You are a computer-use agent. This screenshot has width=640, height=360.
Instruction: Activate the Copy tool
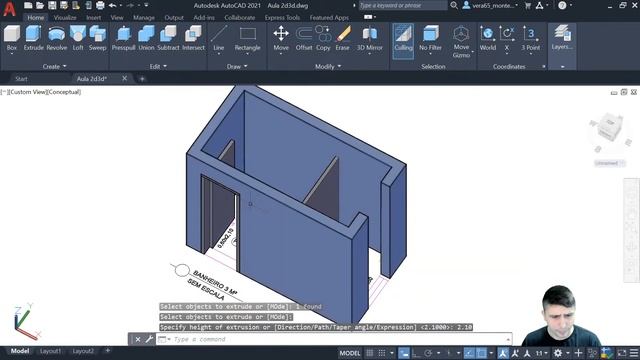[x=323, y=38]
